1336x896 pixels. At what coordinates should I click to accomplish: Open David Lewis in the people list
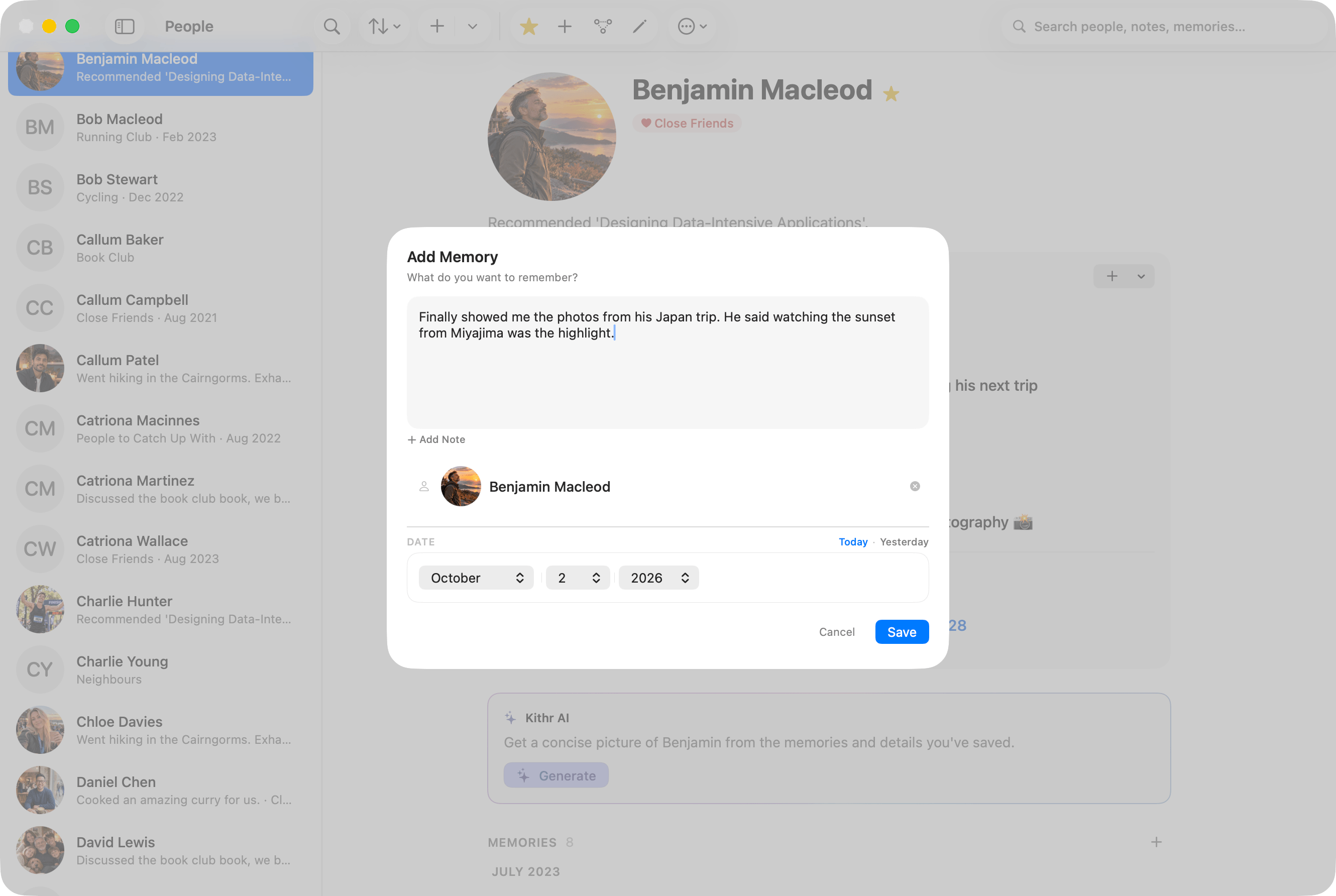coord(161,850)
